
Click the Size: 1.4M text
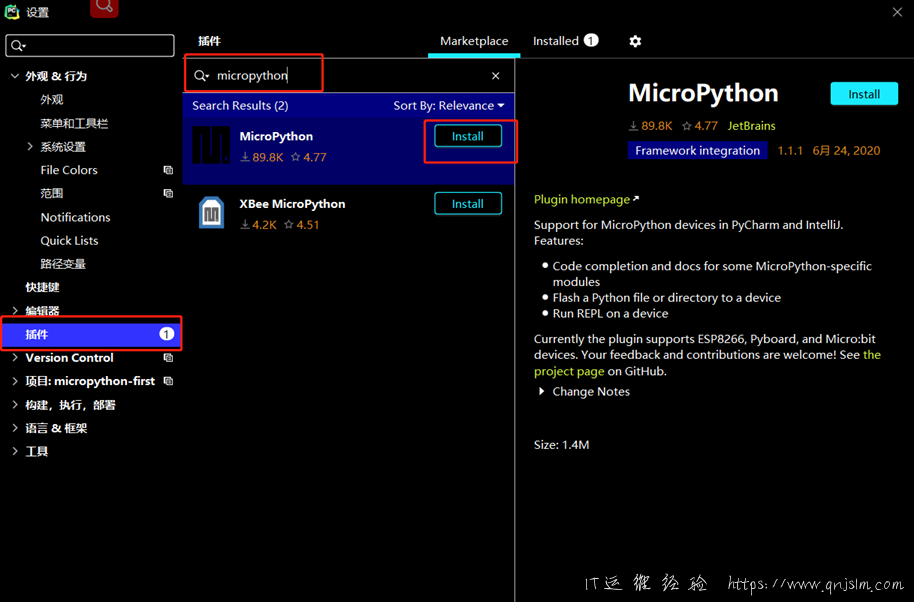click(561, 445)
